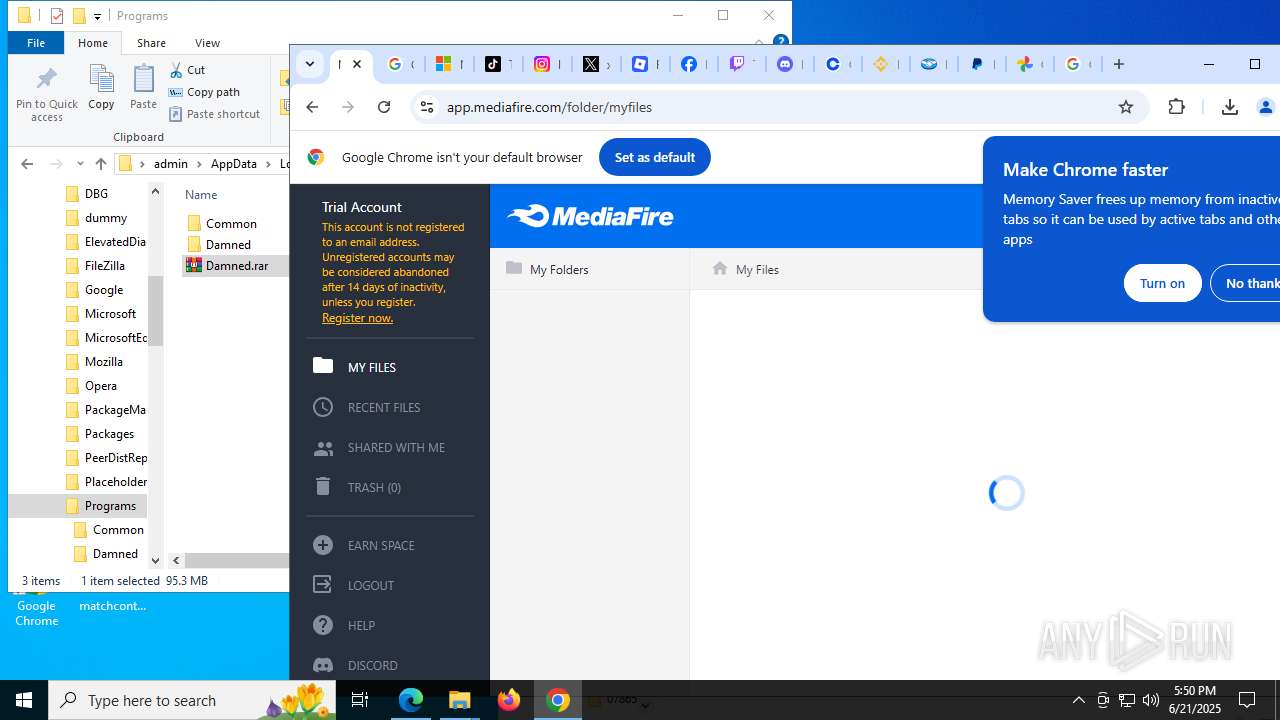1280x720 pixels.
Task: Open Chrome tab search dropdown
Action: click(310, 64)
